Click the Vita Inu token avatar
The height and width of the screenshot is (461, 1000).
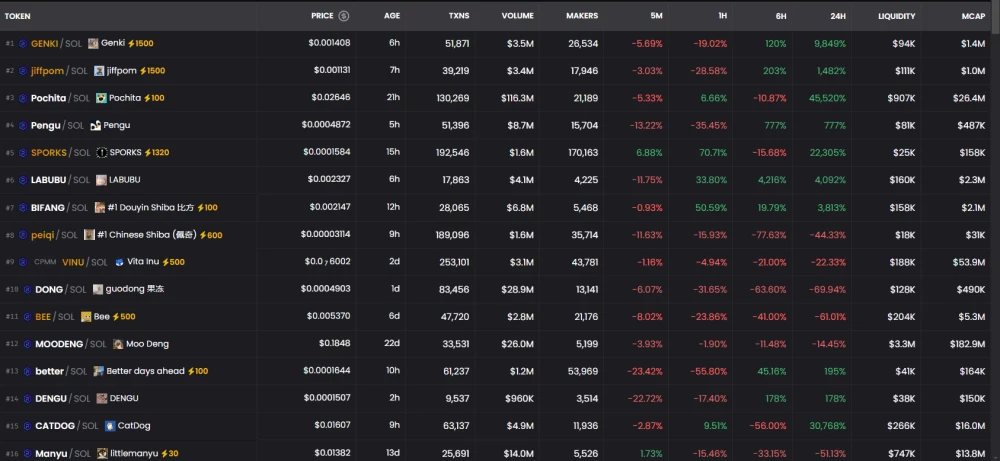coord(119,262)
